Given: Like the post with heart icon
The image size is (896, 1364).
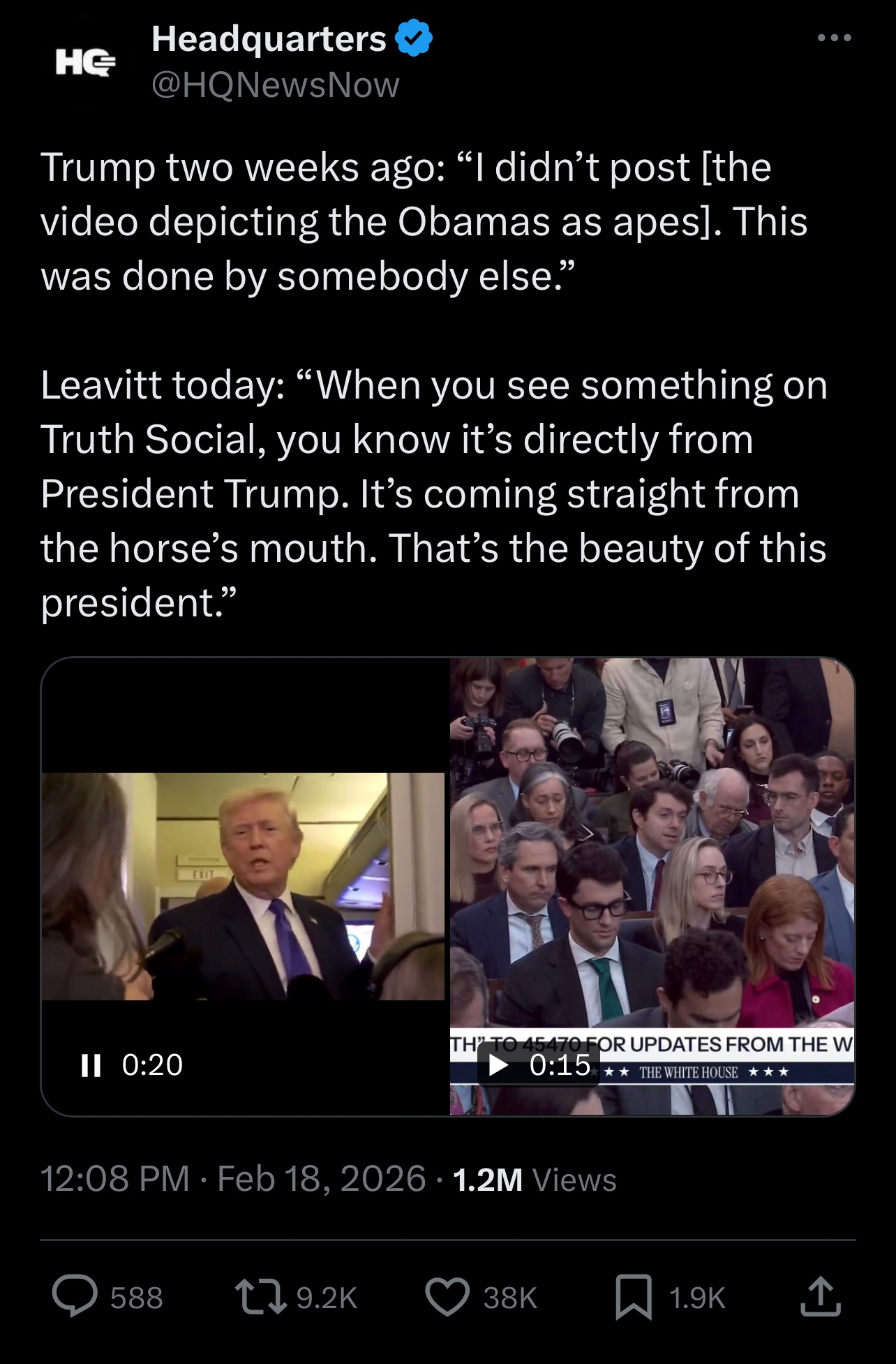Looking at the screenshot, I should 447,1297.
